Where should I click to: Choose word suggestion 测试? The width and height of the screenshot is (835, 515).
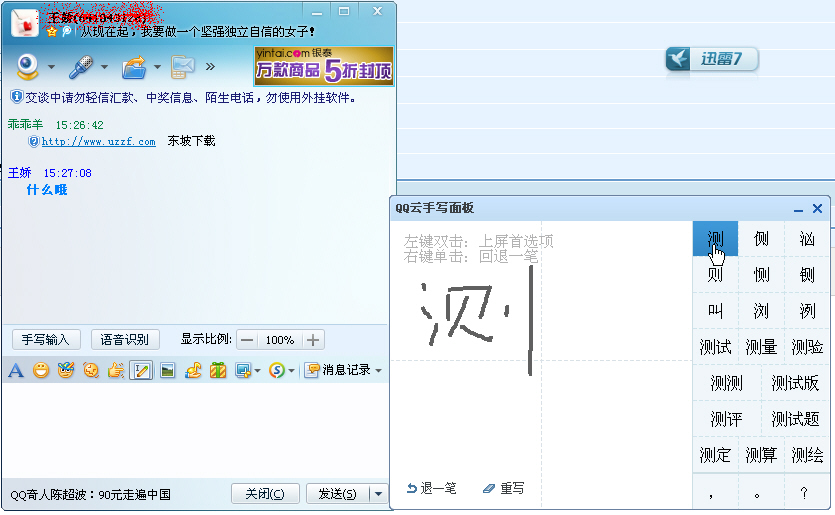coord(715,347)
